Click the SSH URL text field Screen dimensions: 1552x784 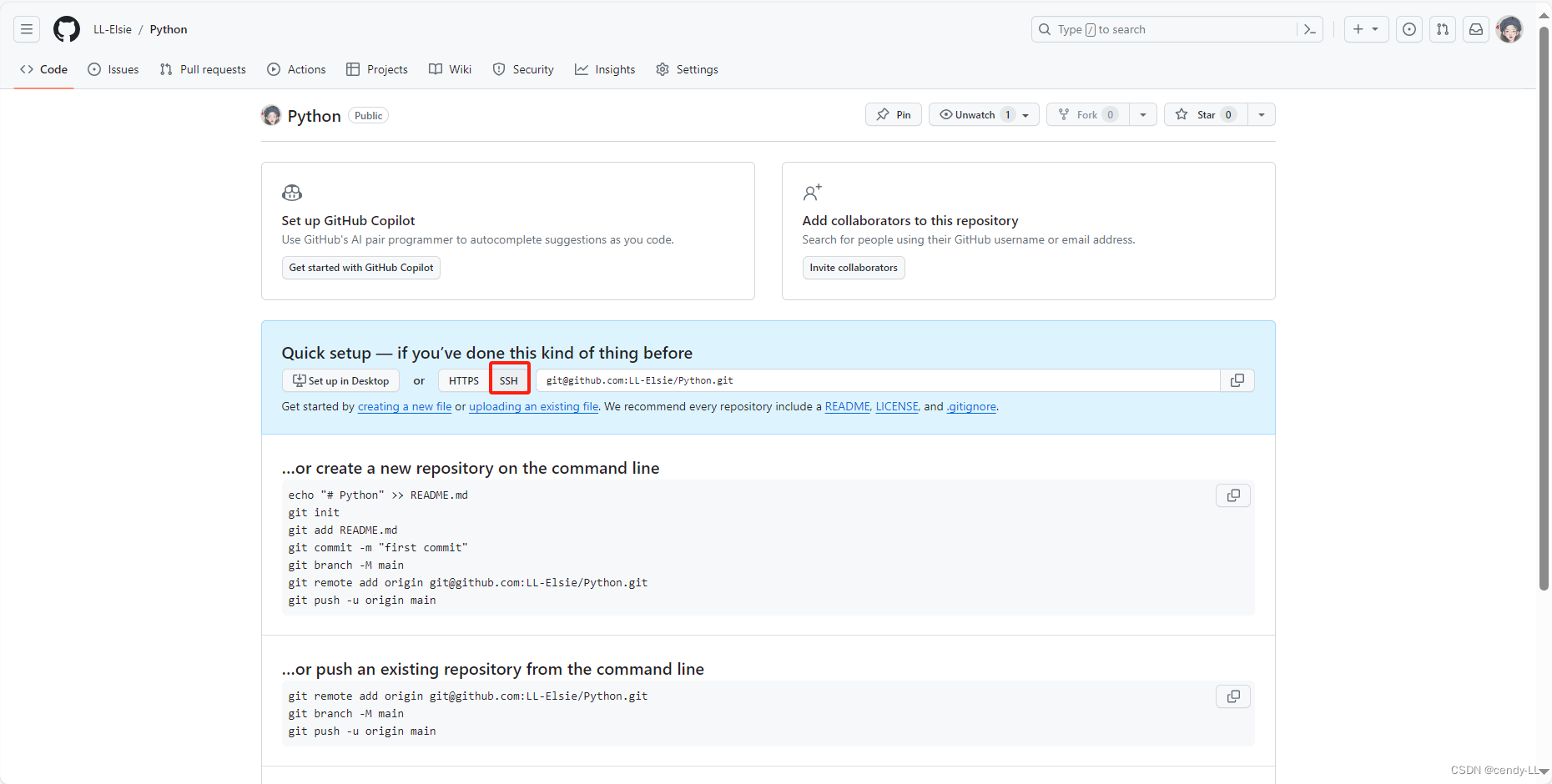(x=878, y=380)
